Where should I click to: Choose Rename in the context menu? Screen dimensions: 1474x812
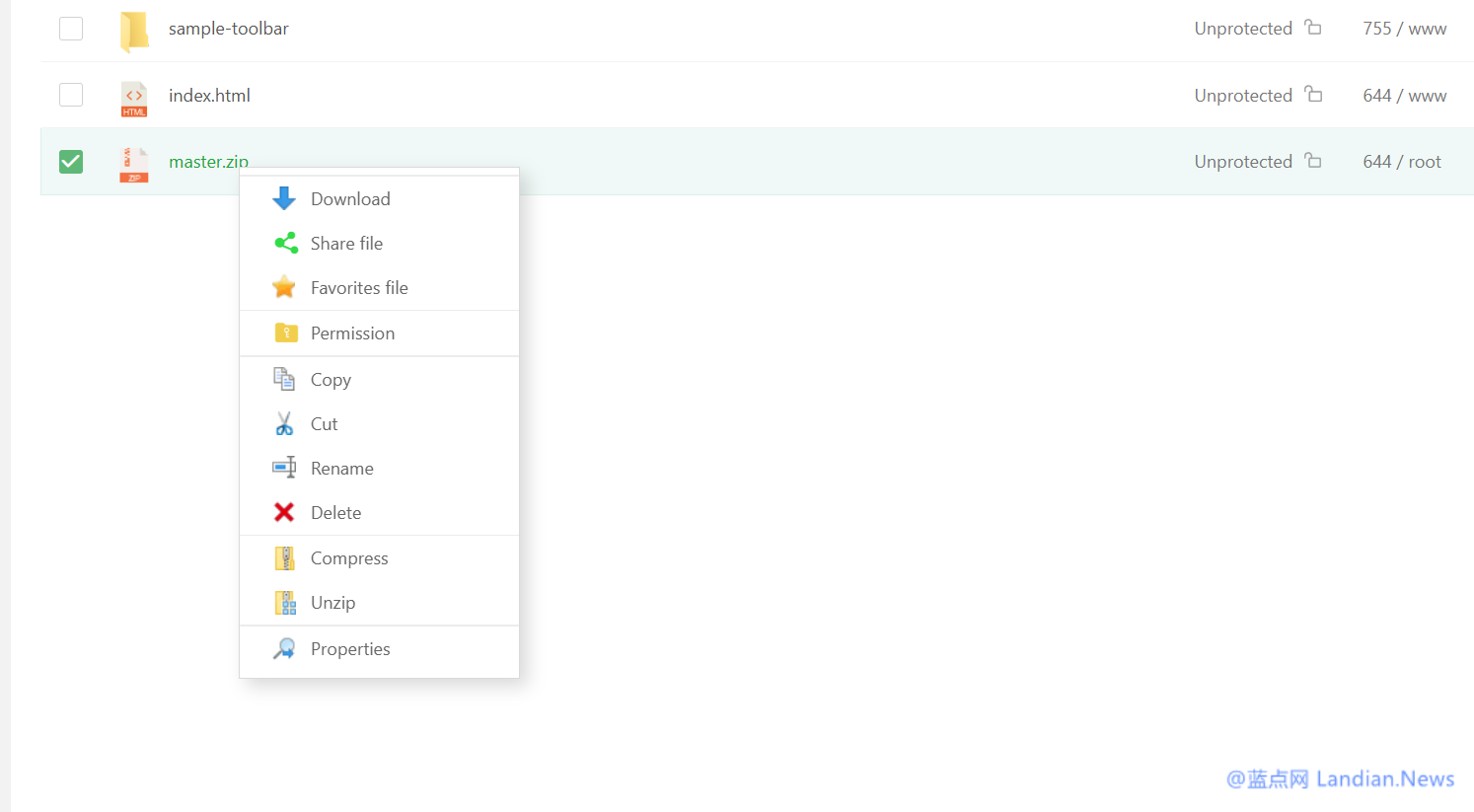[341, 469]
